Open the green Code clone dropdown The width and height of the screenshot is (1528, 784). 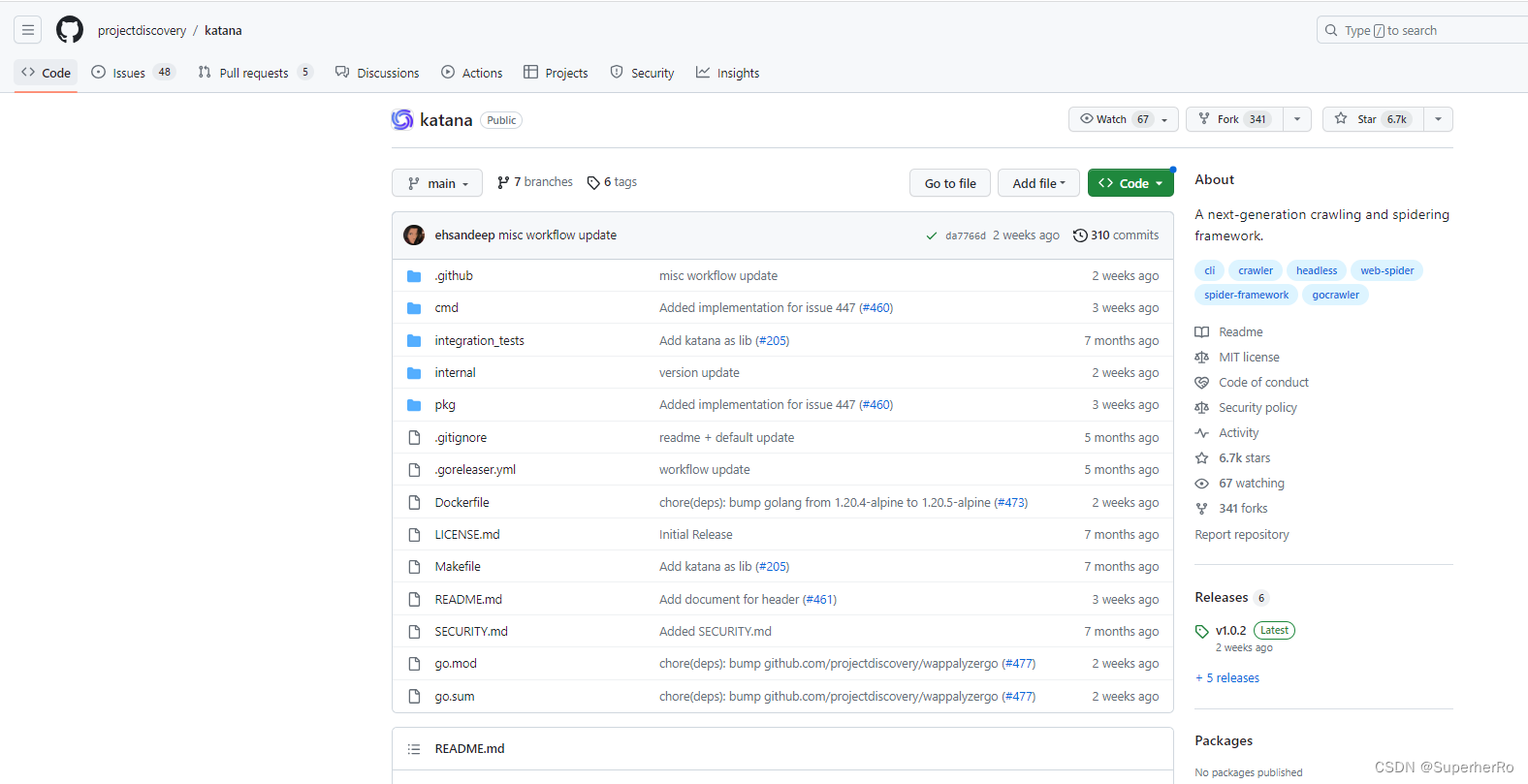(x=1130, y=183)
